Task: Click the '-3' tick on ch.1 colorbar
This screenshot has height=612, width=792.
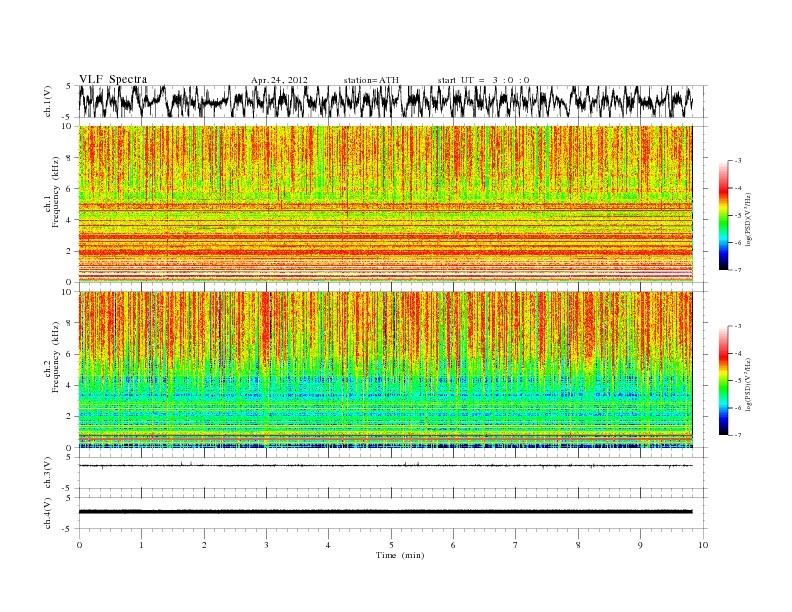Action: pyautogui.click(x=738, y=161)
